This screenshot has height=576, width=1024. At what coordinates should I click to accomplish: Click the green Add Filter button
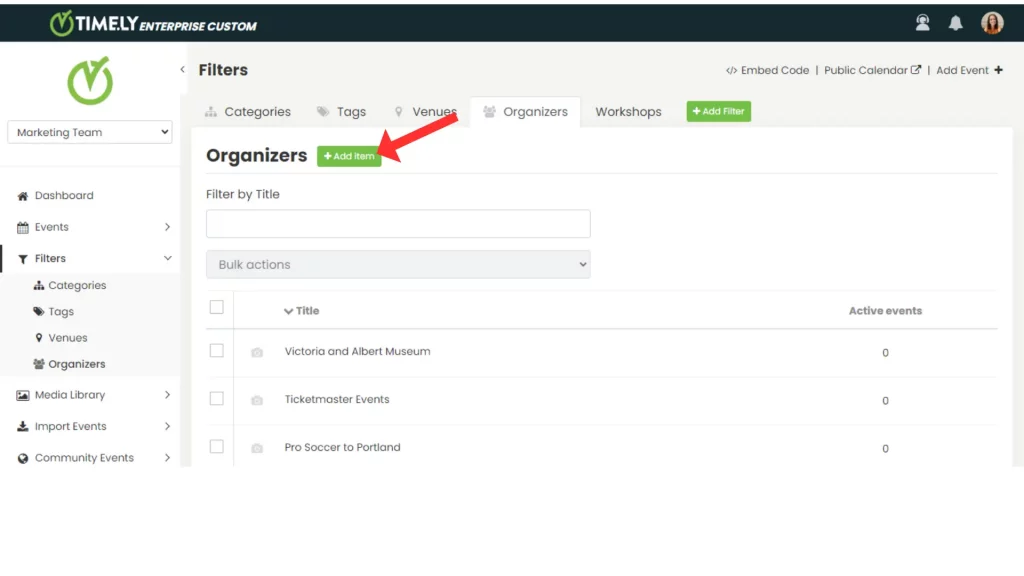click(718, 111)
